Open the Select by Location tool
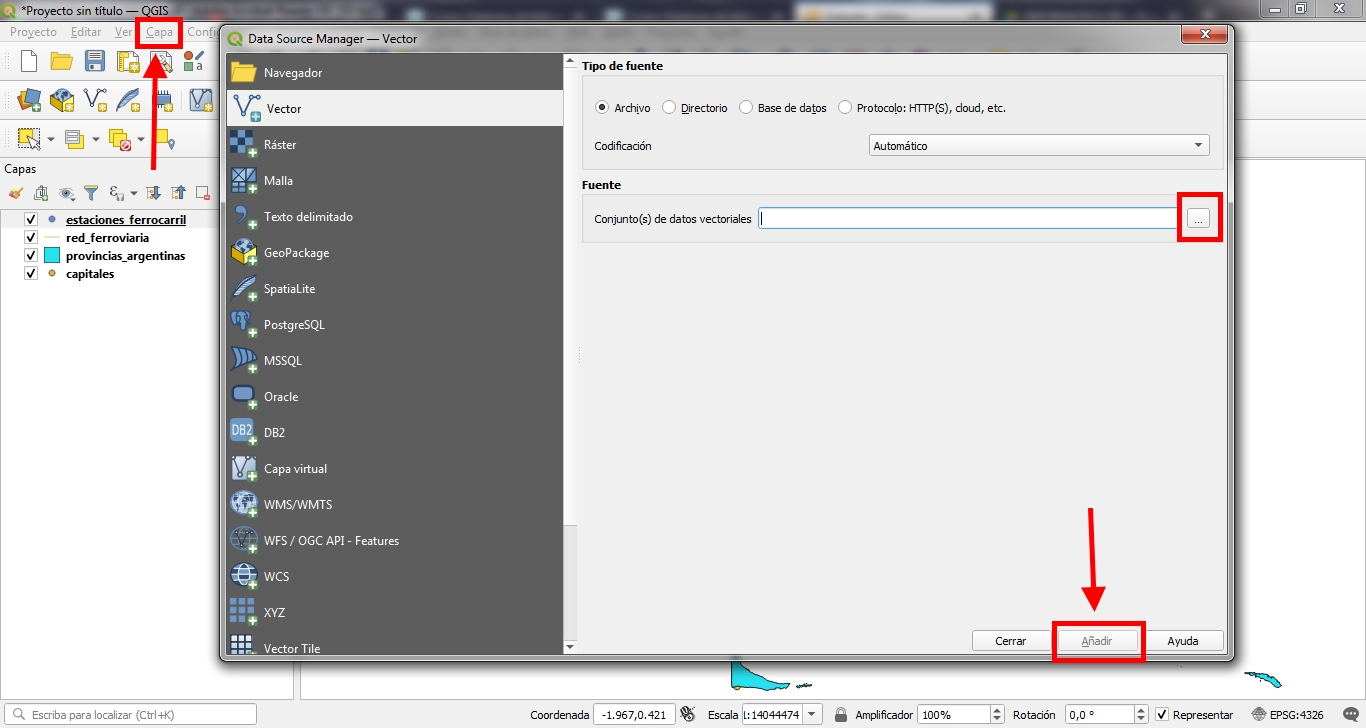The image size is (1366, 728). click(x=165, y=139)
